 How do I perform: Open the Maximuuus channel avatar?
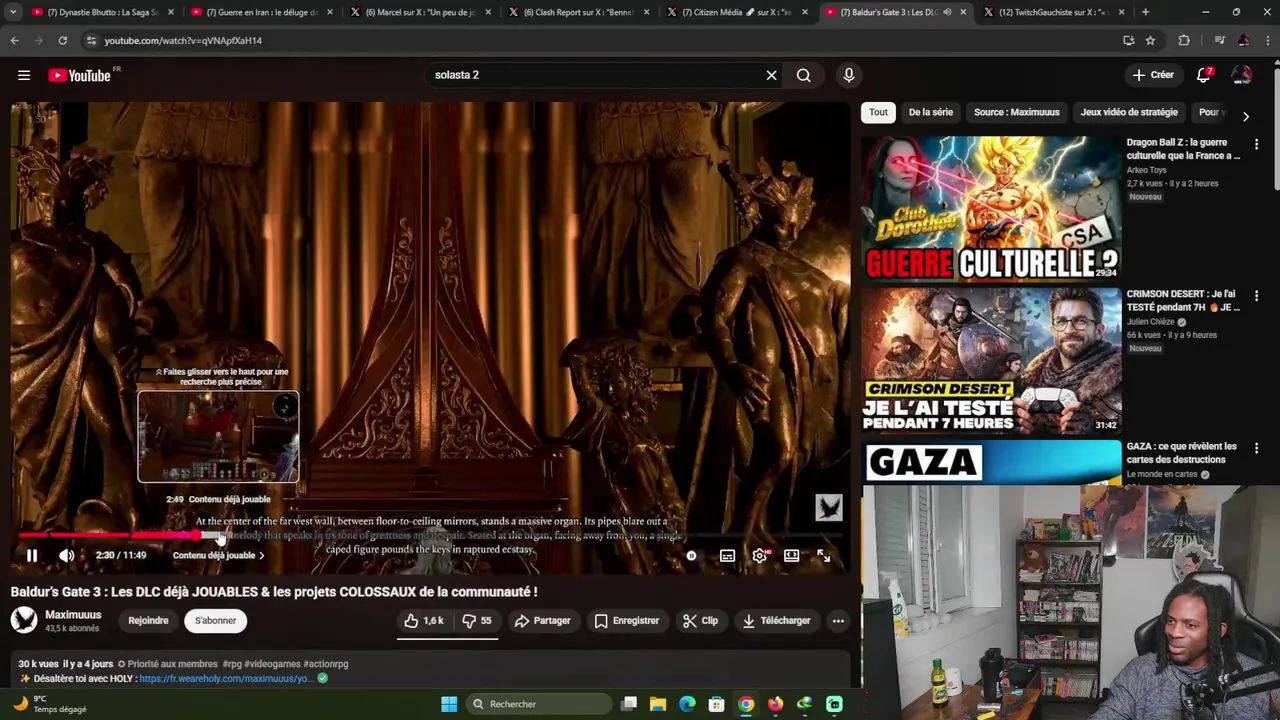click(x=24, y=621)
